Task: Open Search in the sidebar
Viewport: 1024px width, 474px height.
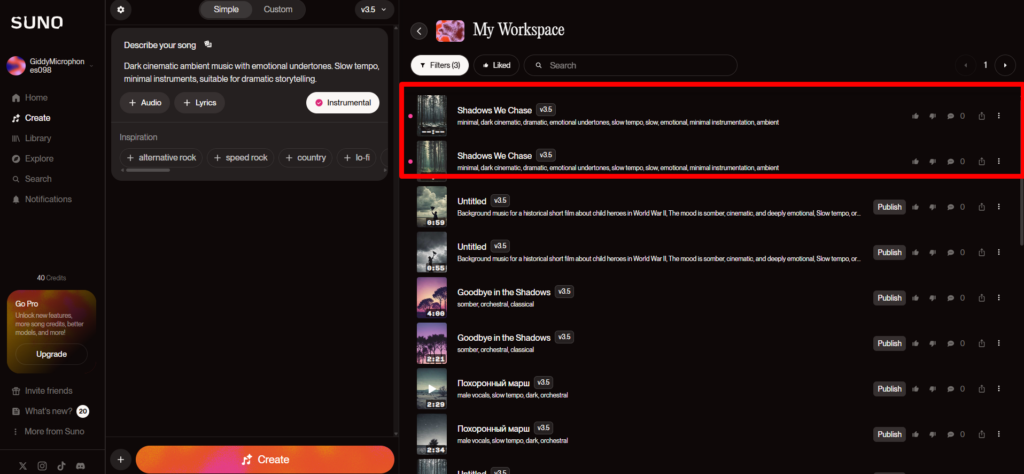Action: 32,179
